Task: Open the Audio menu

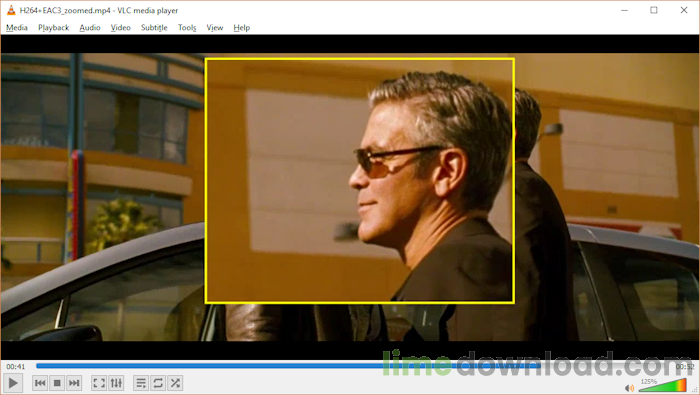Action: pyautogui.click(x=90, y=28)
